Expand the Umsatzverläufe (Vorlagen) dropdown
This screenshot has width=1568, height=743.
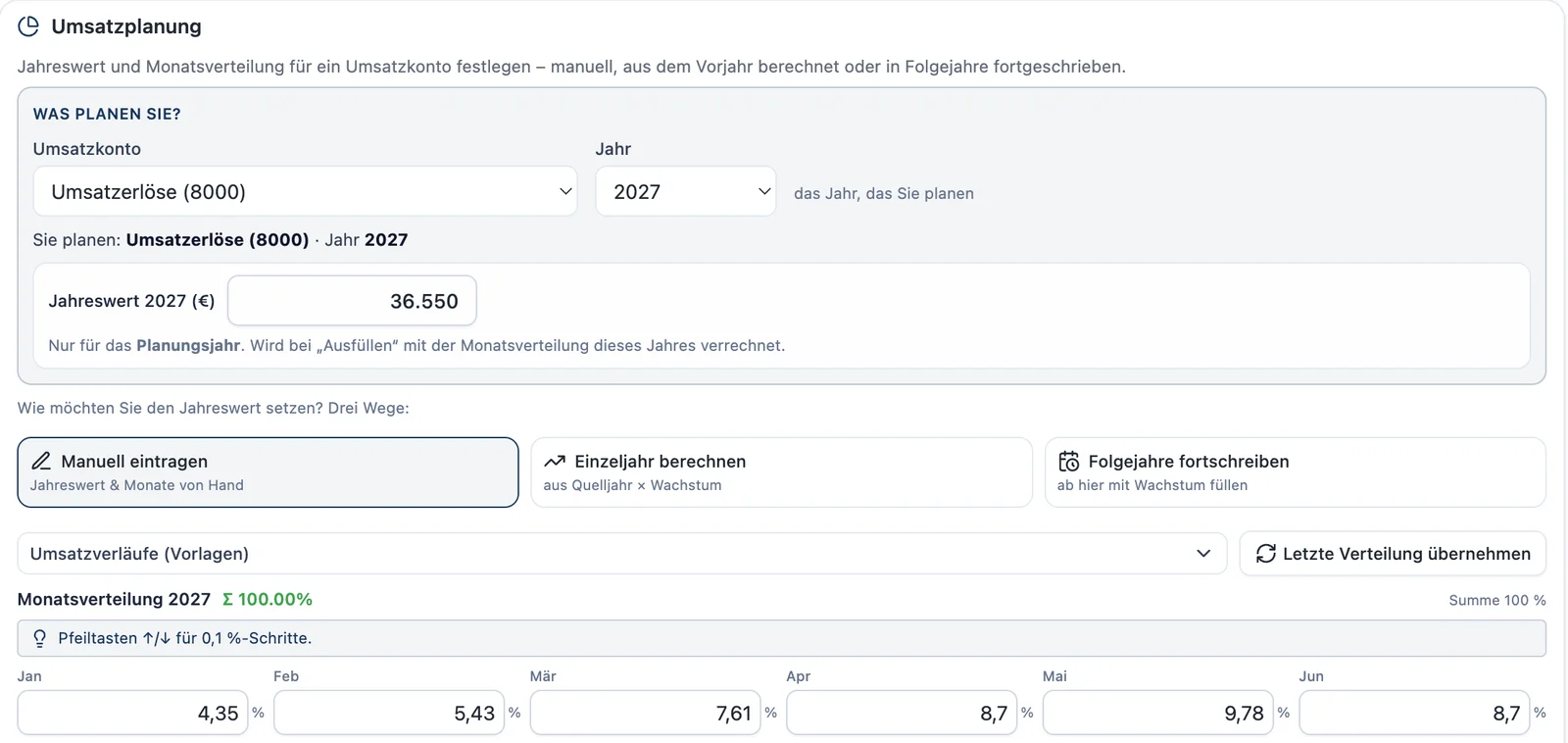pos(622,554)
